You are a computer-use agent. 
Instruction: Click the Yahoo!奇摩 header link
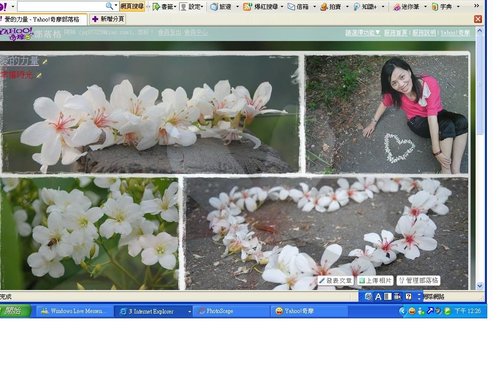pos(455,33)
